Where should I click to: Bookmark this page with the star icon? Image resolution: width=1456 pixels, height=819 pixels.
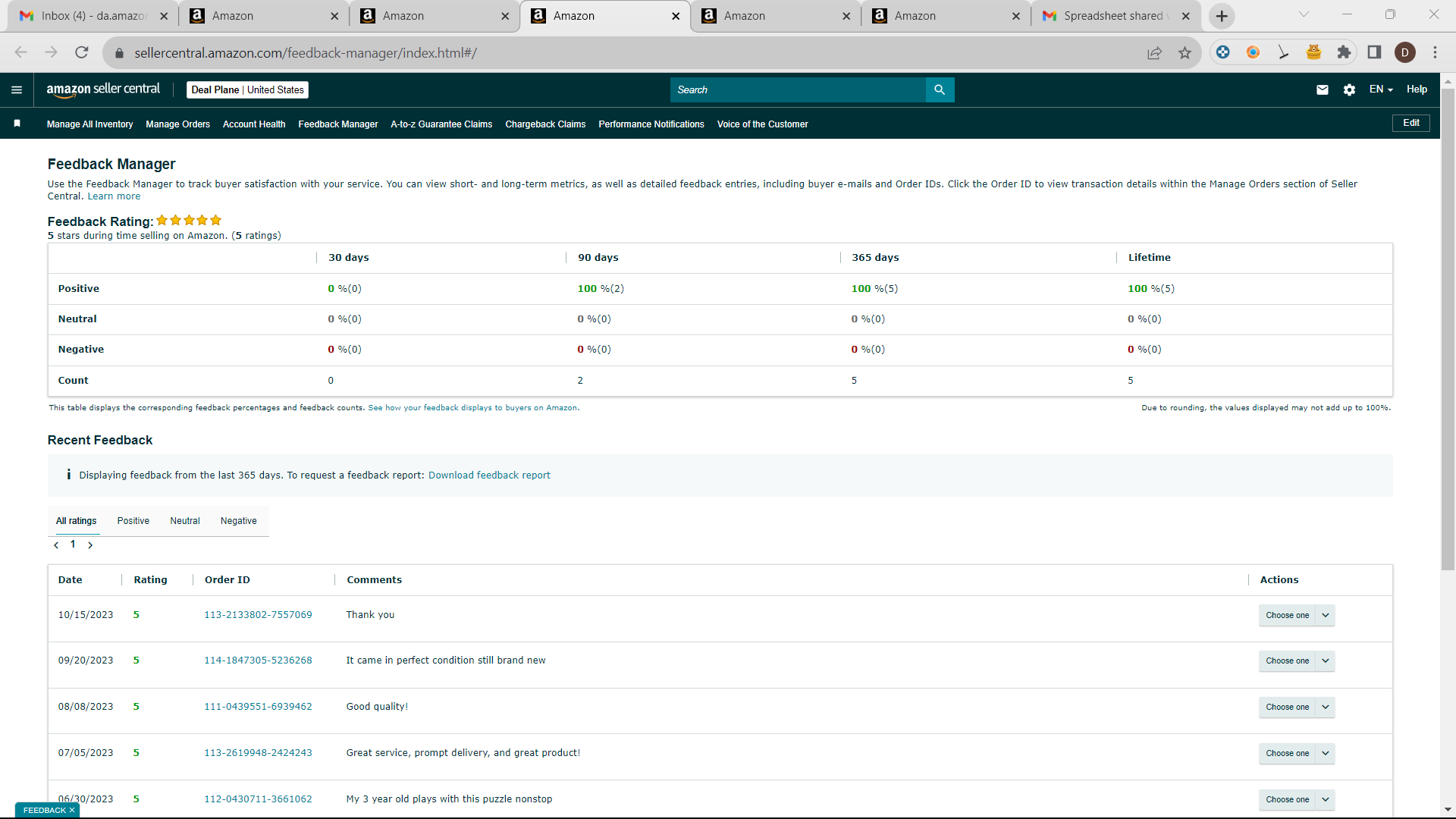click(x=1185, y=52)
